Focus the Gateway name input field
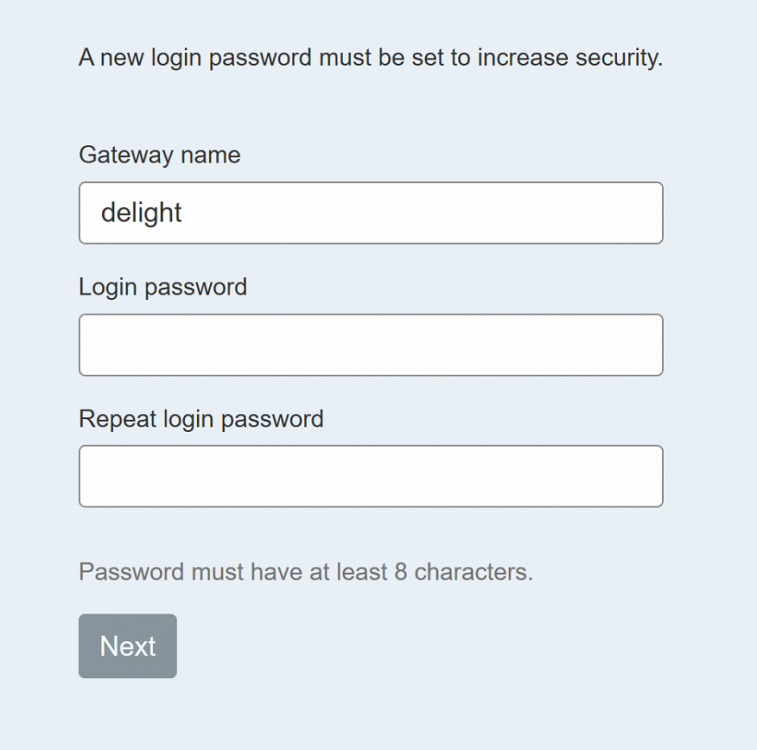The height and width of the screenshot is (750, 757). [370, 213]
